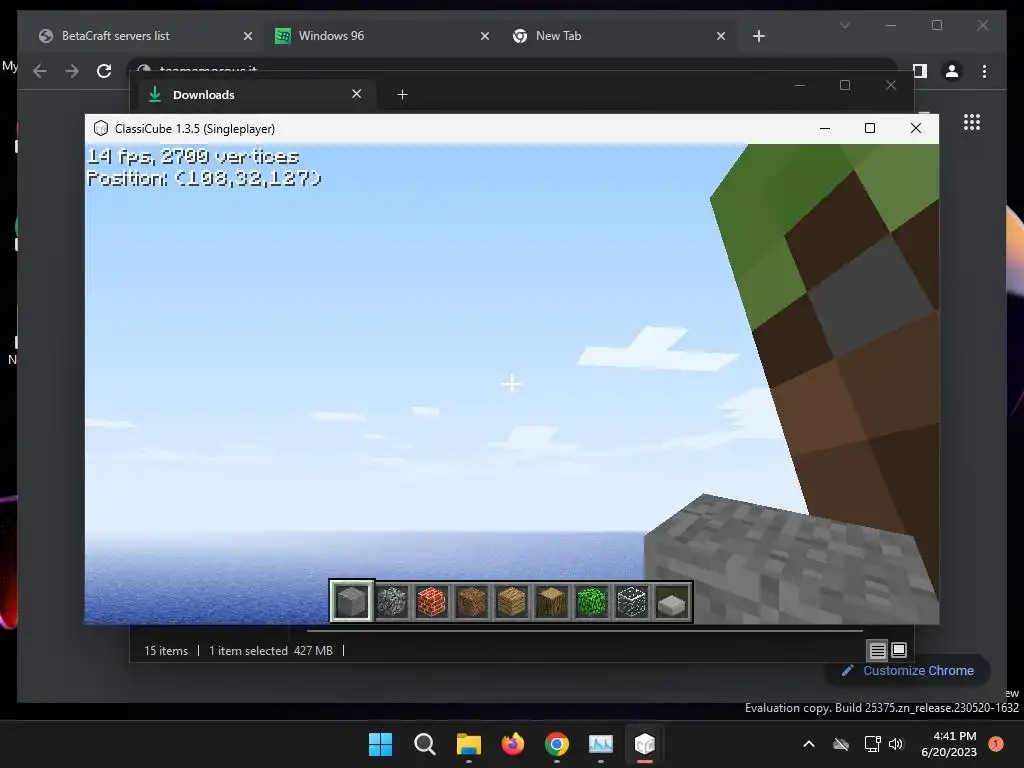Go forward in Chrome
1024x768 pixels.
point(72,71)
